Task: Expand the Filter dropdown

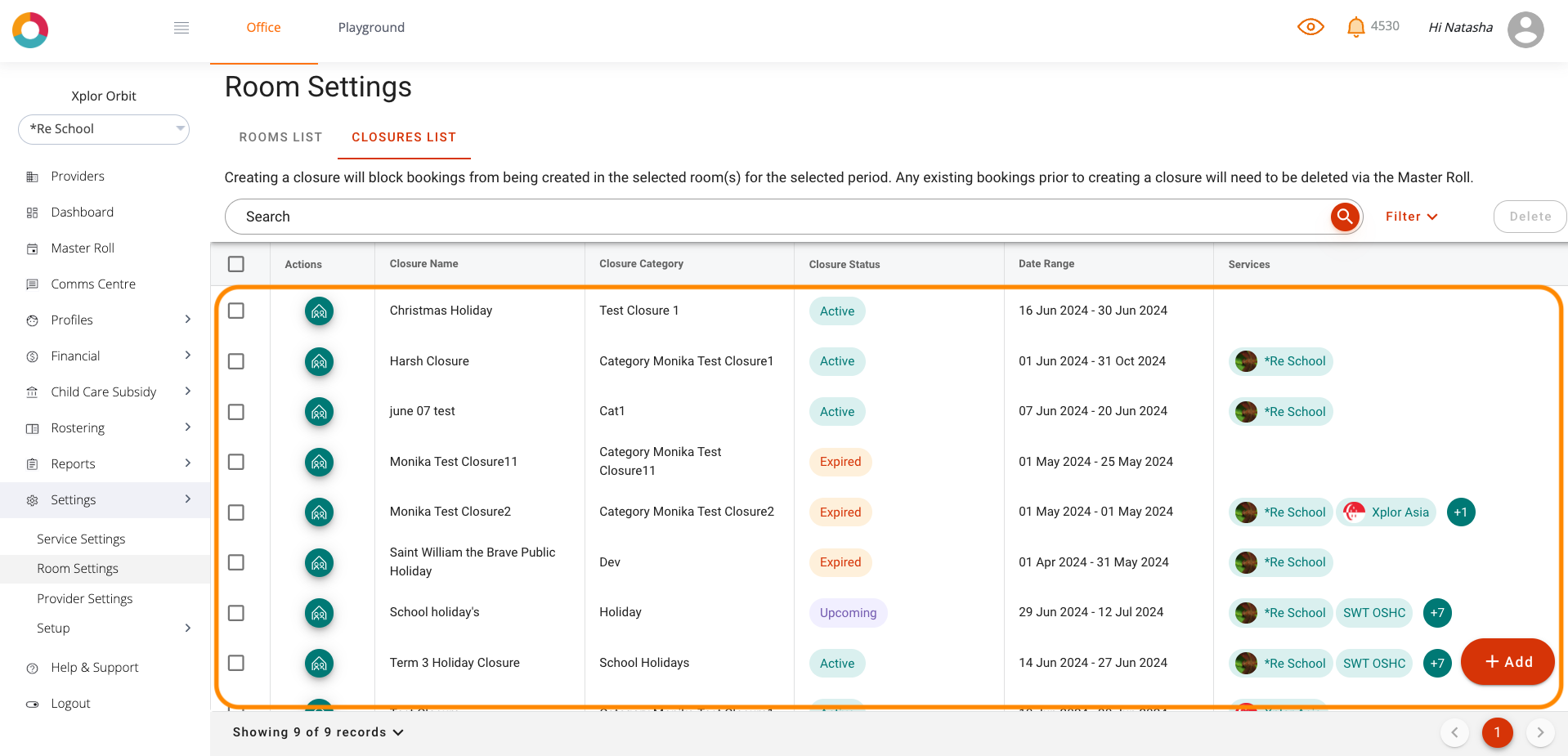Action: point(1411,217)
